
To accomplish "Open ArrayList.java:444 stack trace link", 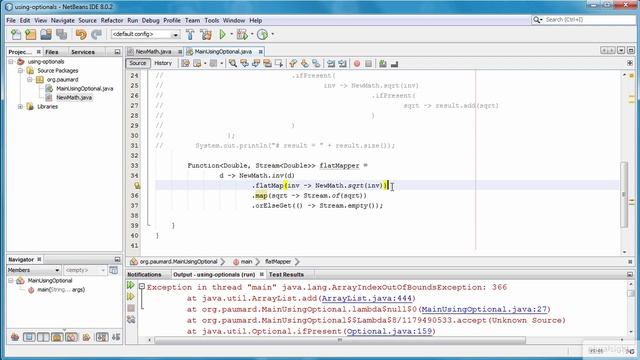I will 367,298.
